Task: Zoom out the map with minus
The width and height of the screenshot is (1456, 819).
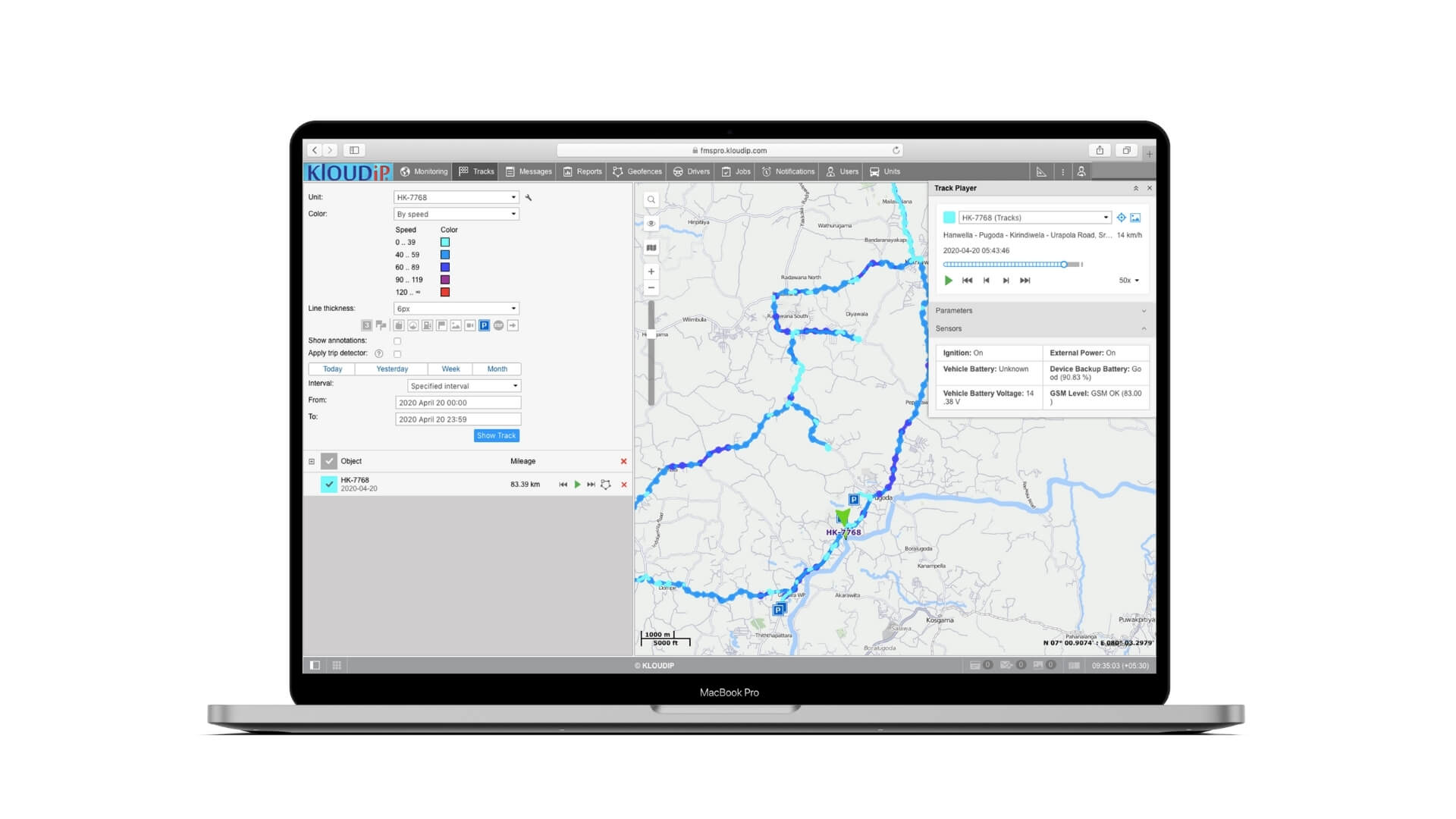Action: [651, 288]
